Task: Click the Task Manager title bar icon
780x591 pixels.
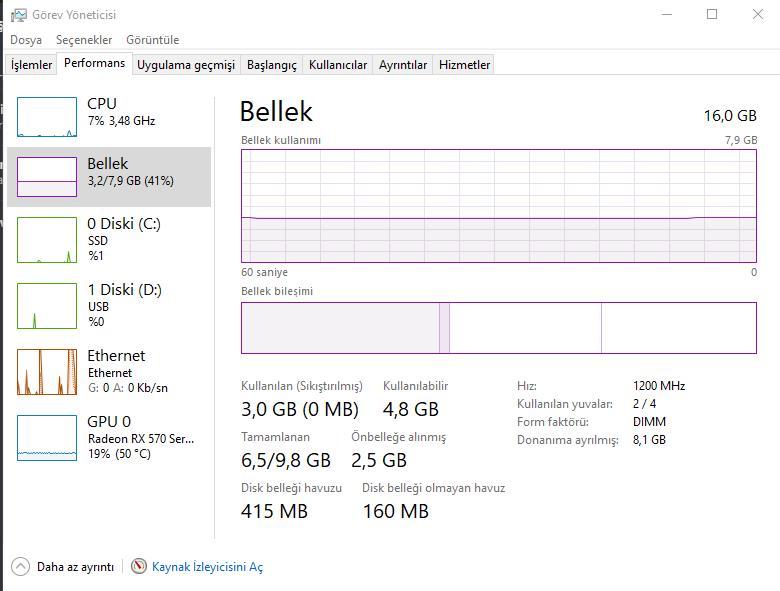Action: [18, 15]
